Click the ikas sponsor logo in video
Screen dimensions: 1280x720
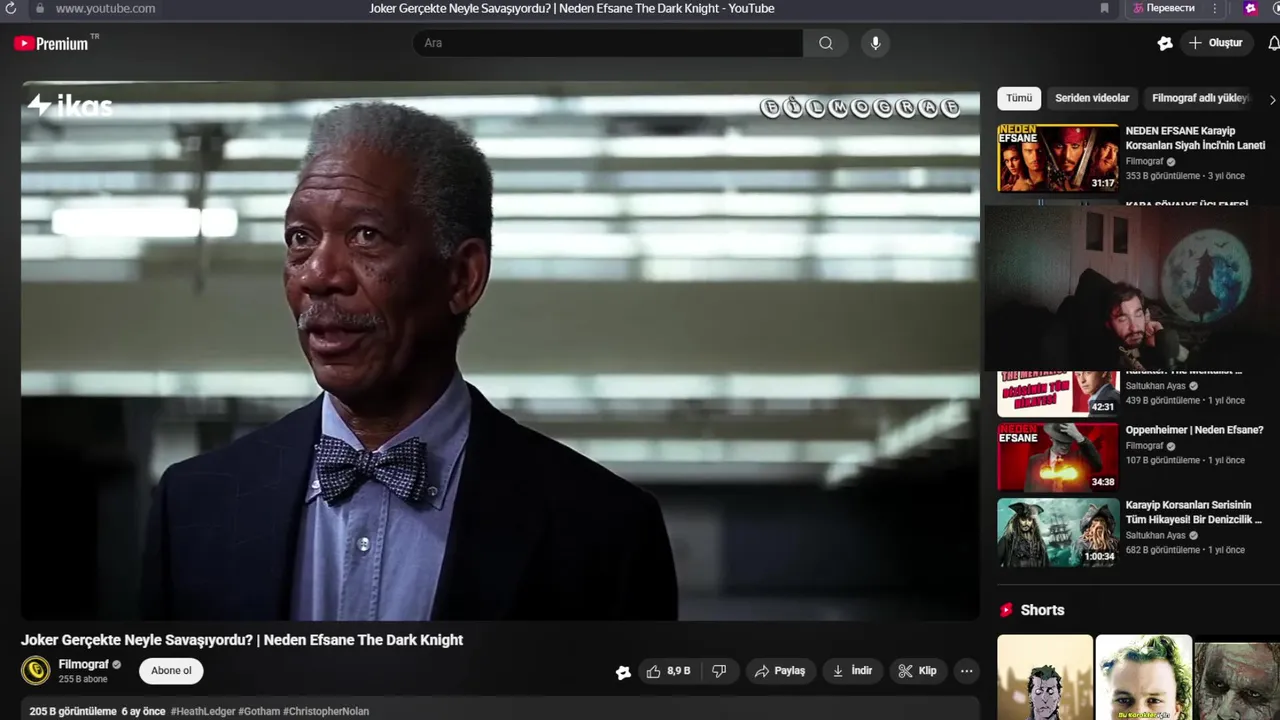pos(69,105)
